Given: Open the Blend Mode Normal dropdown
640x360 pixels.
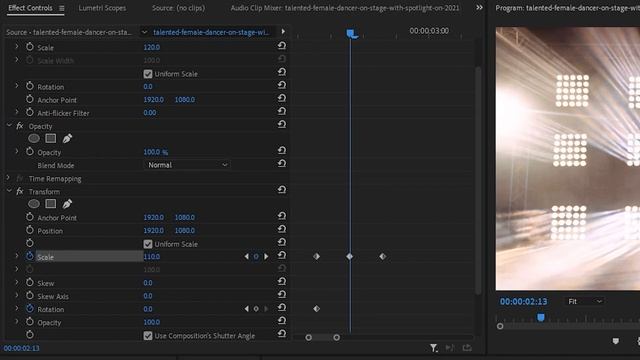Looking at the screenshot, I should point(187,165).
